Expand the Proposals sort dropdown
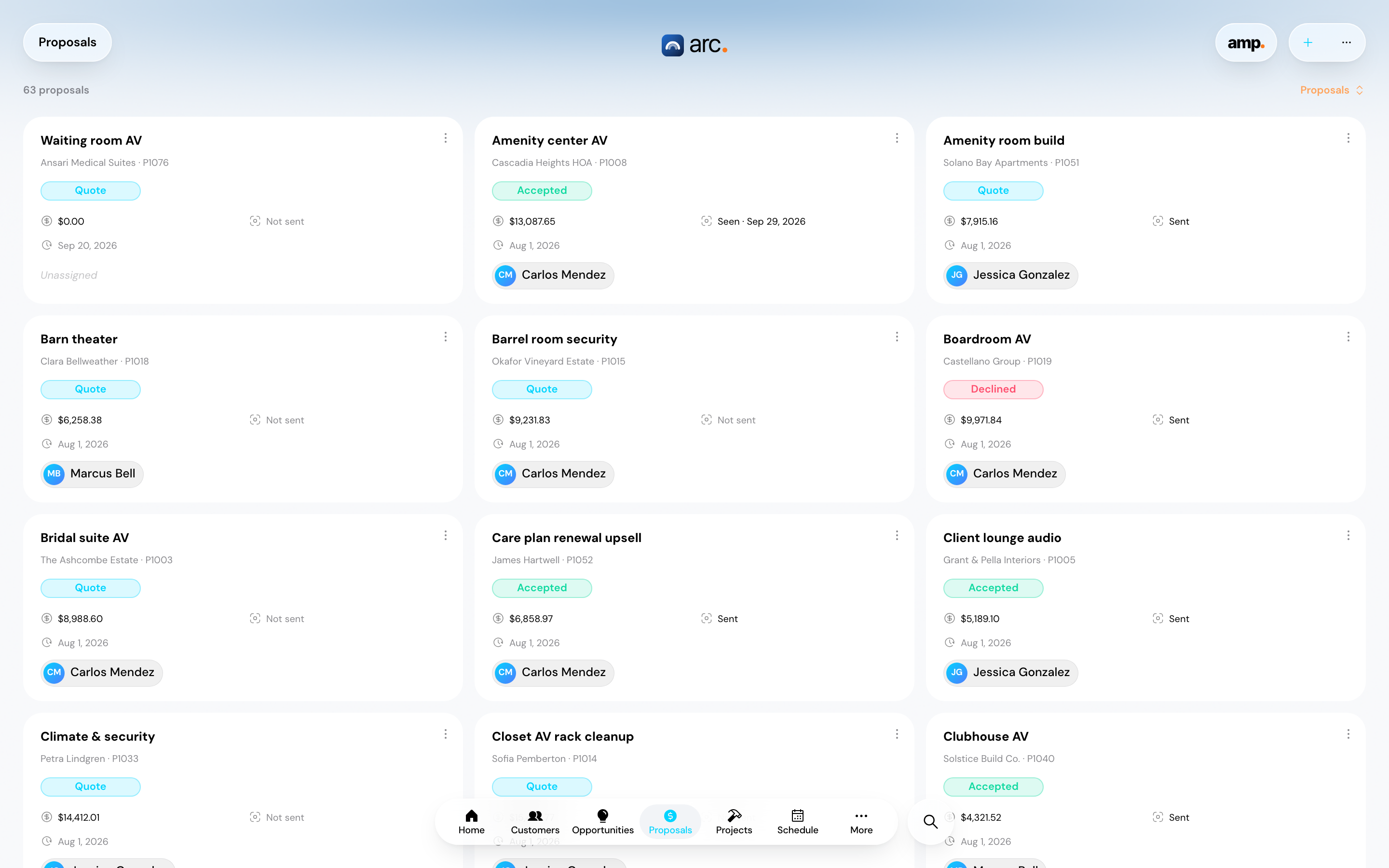The width and height of the screenshot is (1389, 868). coord(1331,90)
